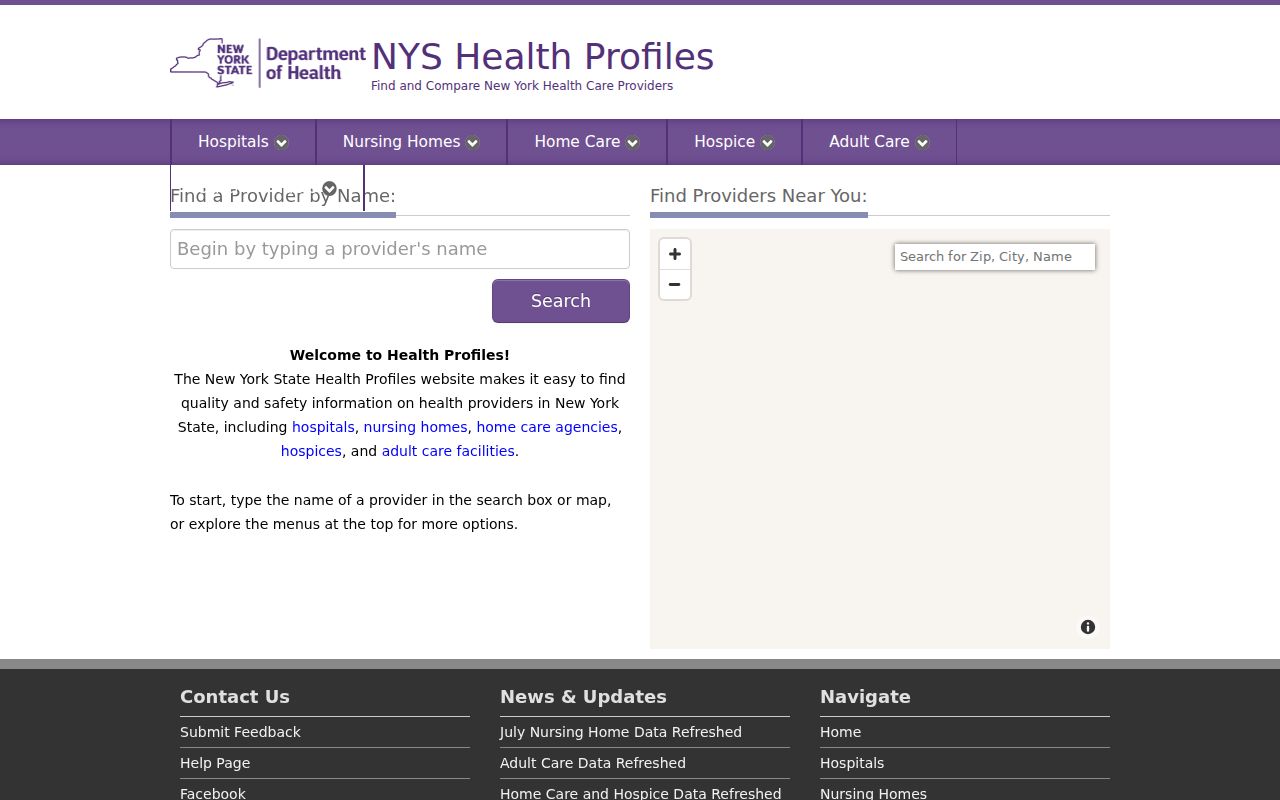Read Adult Care Data Refreshed update
This screenshot has width=1280, height=800.
click(x=593, y=763)
